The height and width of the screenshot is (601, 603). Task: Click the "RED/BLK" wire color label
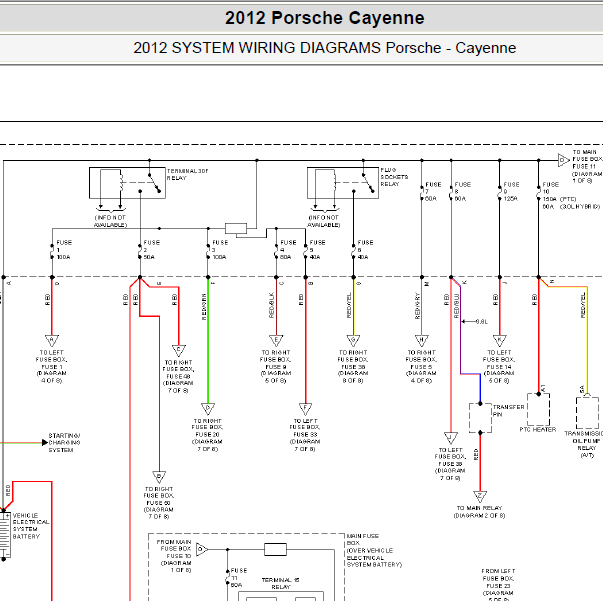pyautogui.click(x=272, y=305)
